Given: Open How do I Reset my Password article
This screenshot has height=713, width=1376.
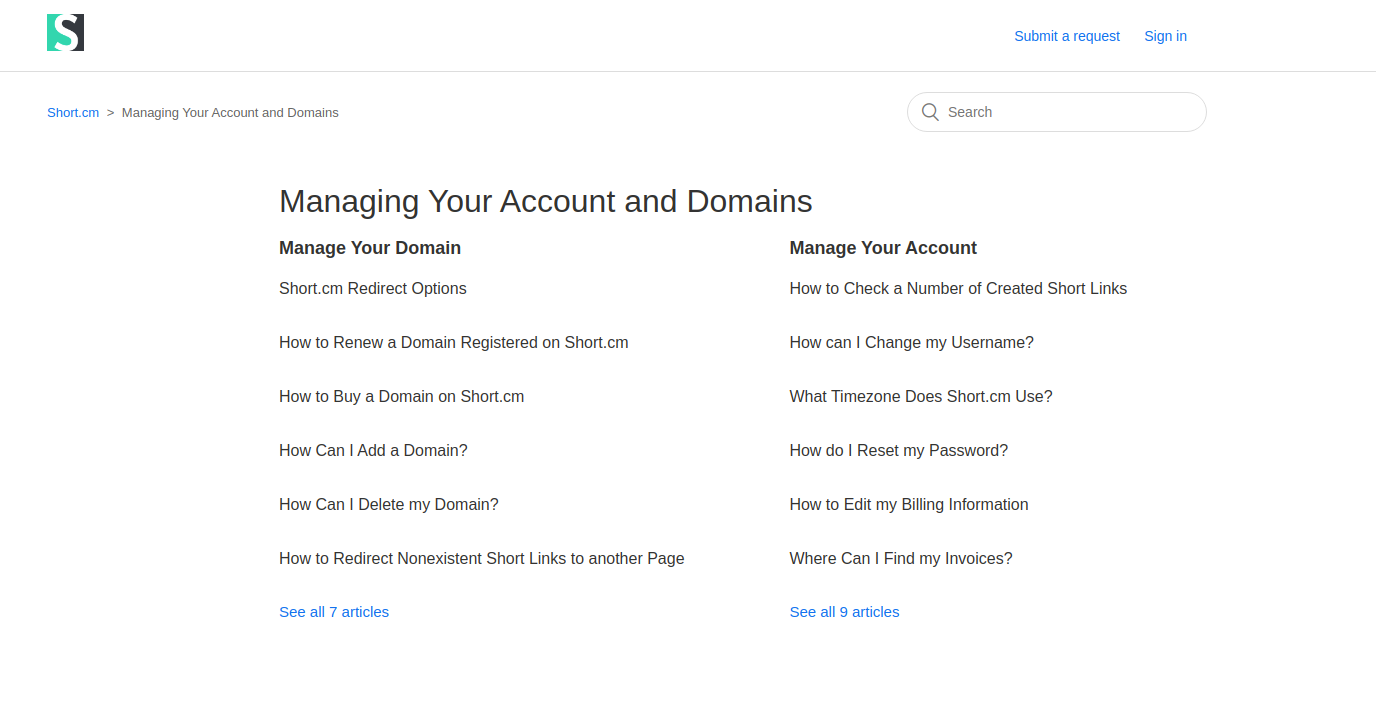Looking at the screenshot, I should [x=899, y=450].
